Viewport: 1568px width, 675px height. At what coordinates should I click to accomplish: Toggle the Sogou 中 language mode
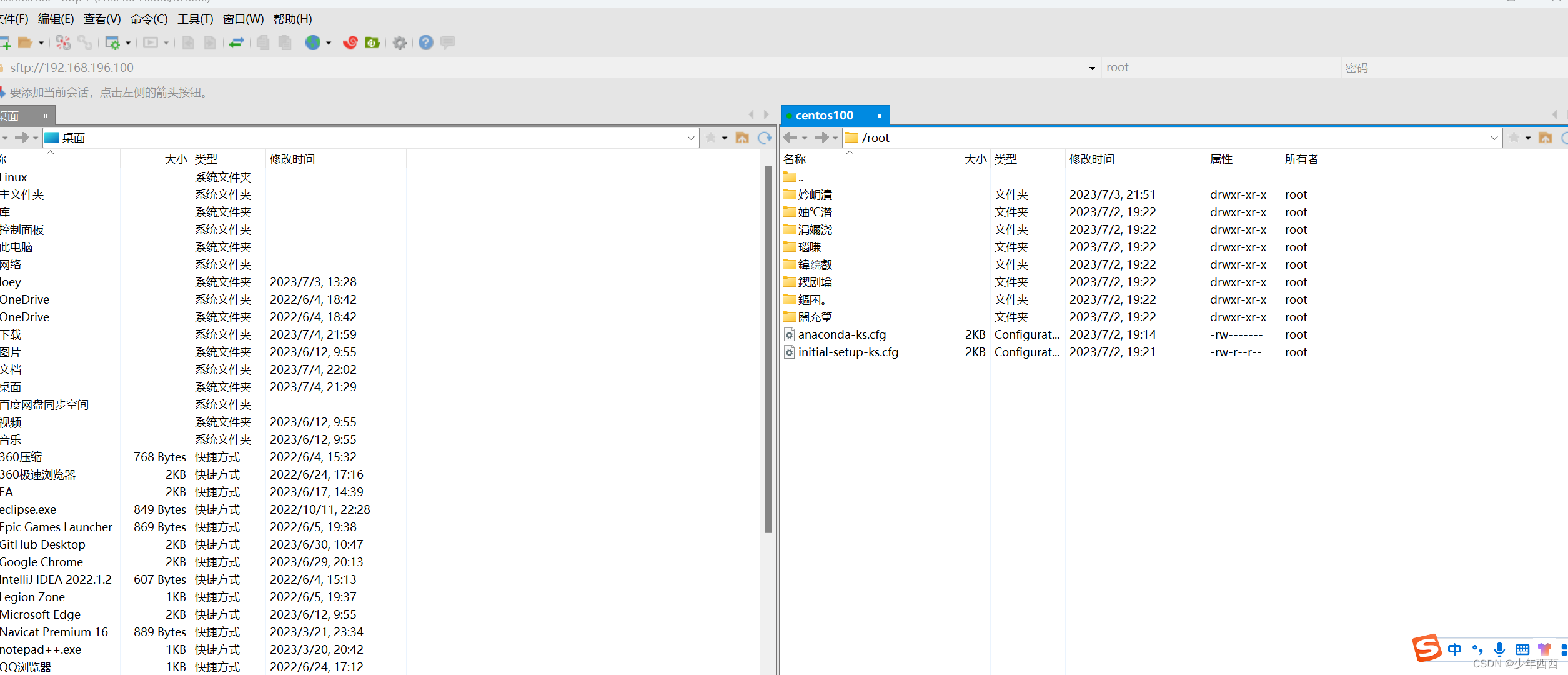(1455, 649)
